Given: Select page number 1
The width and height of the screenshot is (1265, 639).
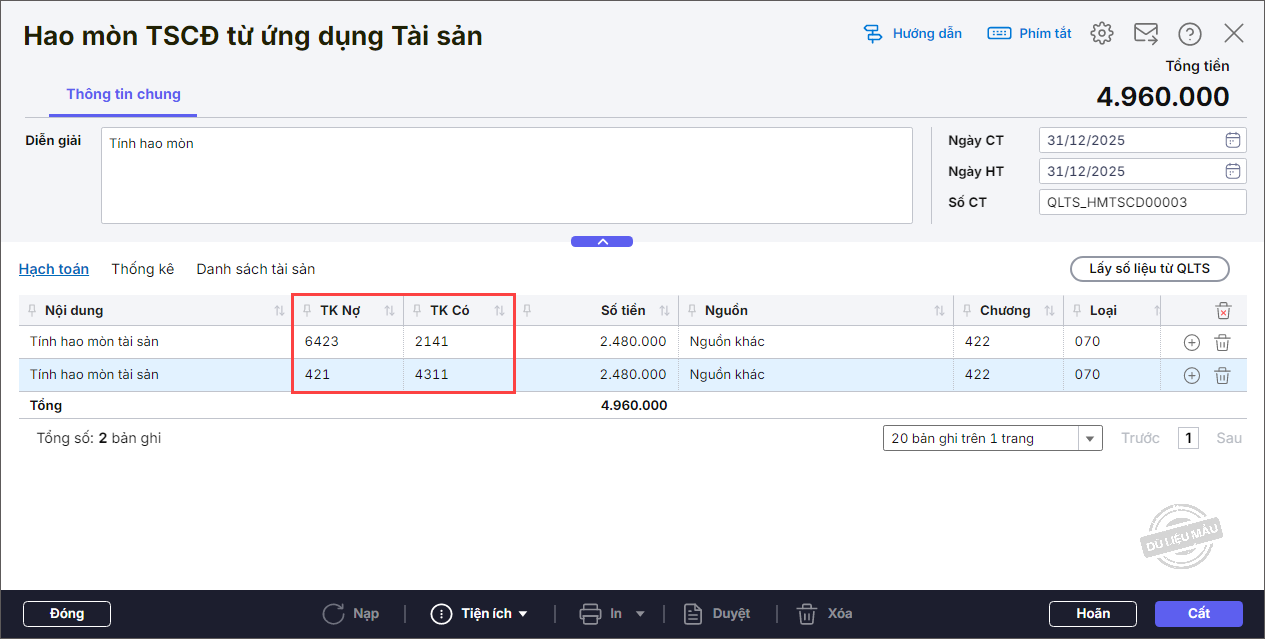Looking at the screenshot, I should click(x=1188, y=438).
